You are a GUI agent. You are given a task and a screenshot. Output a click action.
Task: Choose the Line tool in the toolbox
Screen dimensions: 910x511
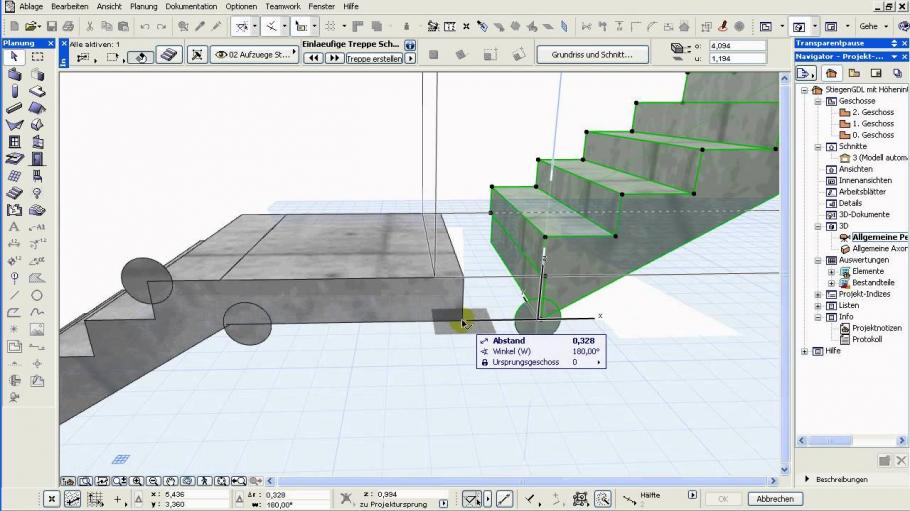click(14, 295)
